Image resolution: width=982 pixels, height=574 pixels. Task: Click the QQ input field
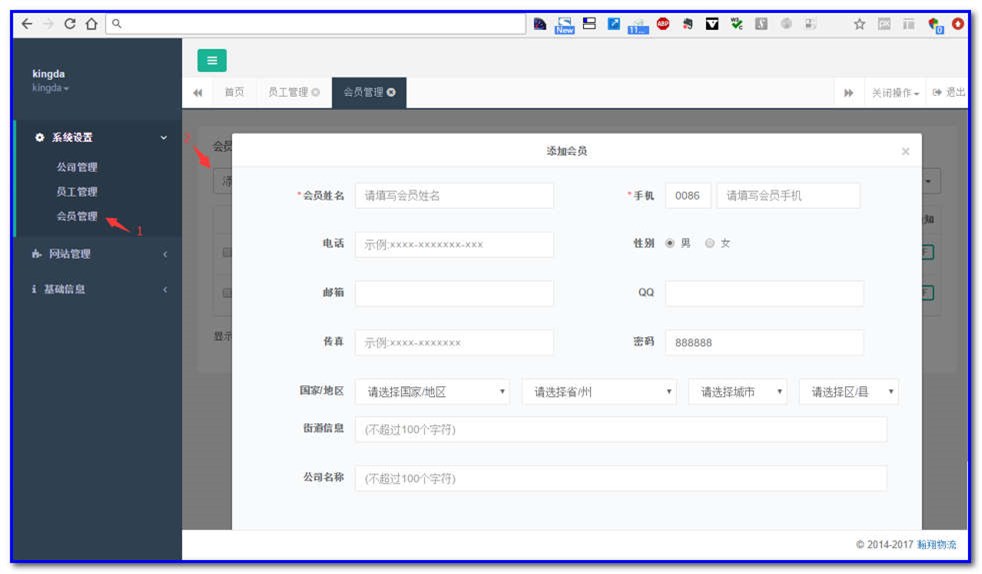pos(764,294)
